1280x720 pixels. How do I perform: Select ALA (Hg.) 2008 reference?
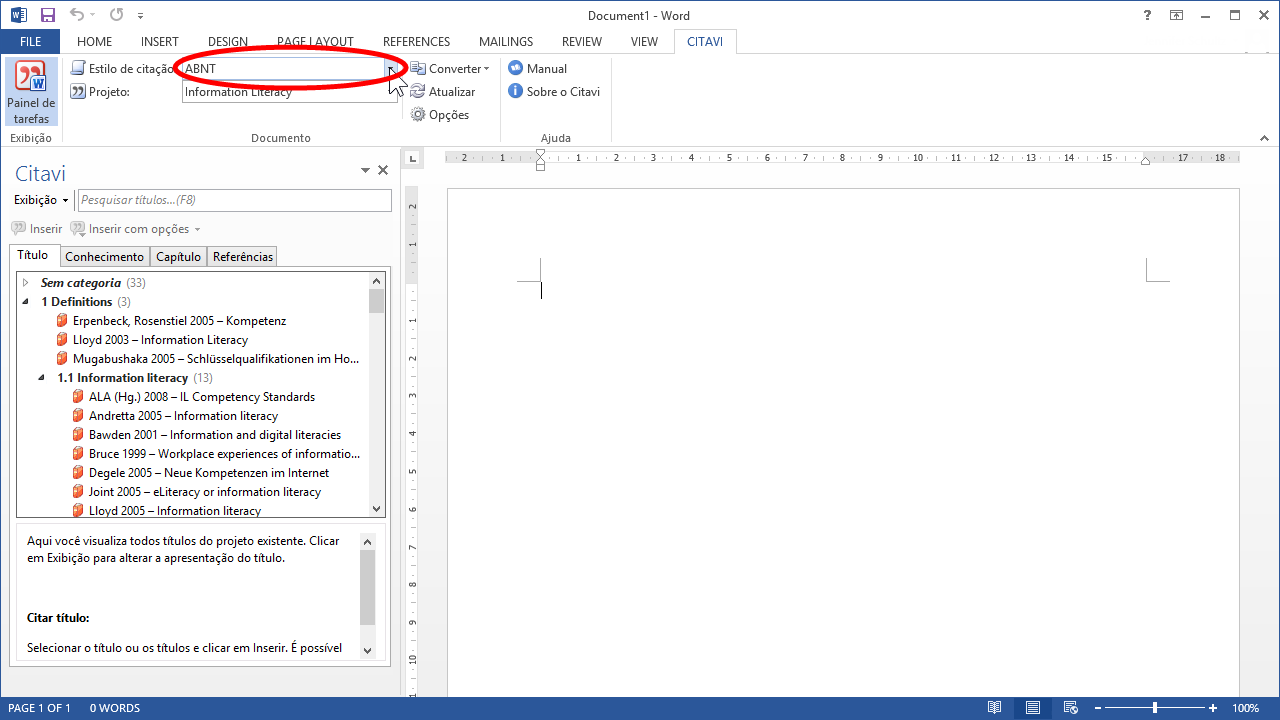pos(201,397)
